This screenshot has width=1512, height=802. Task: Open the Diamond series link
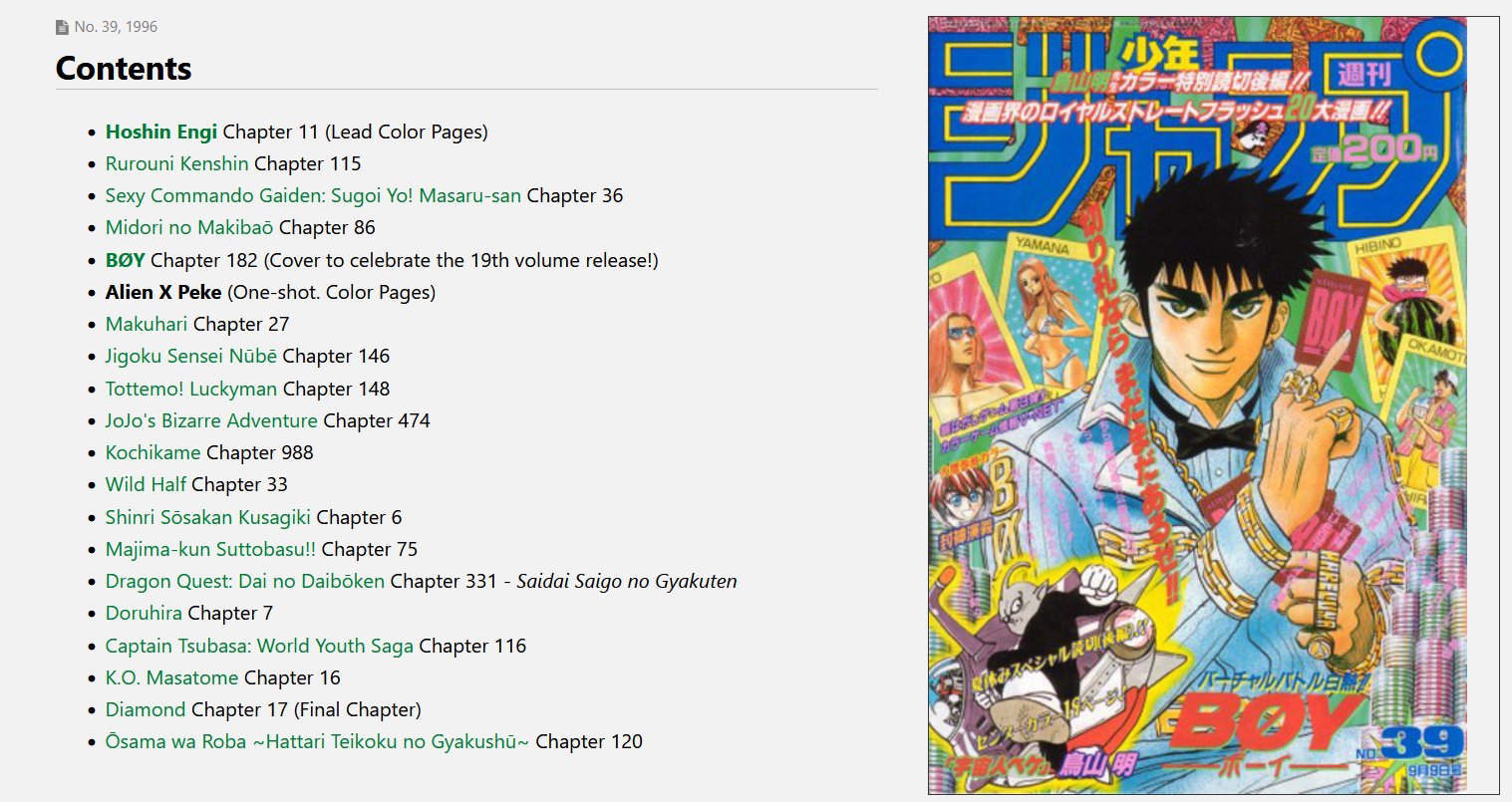[146, 709]
